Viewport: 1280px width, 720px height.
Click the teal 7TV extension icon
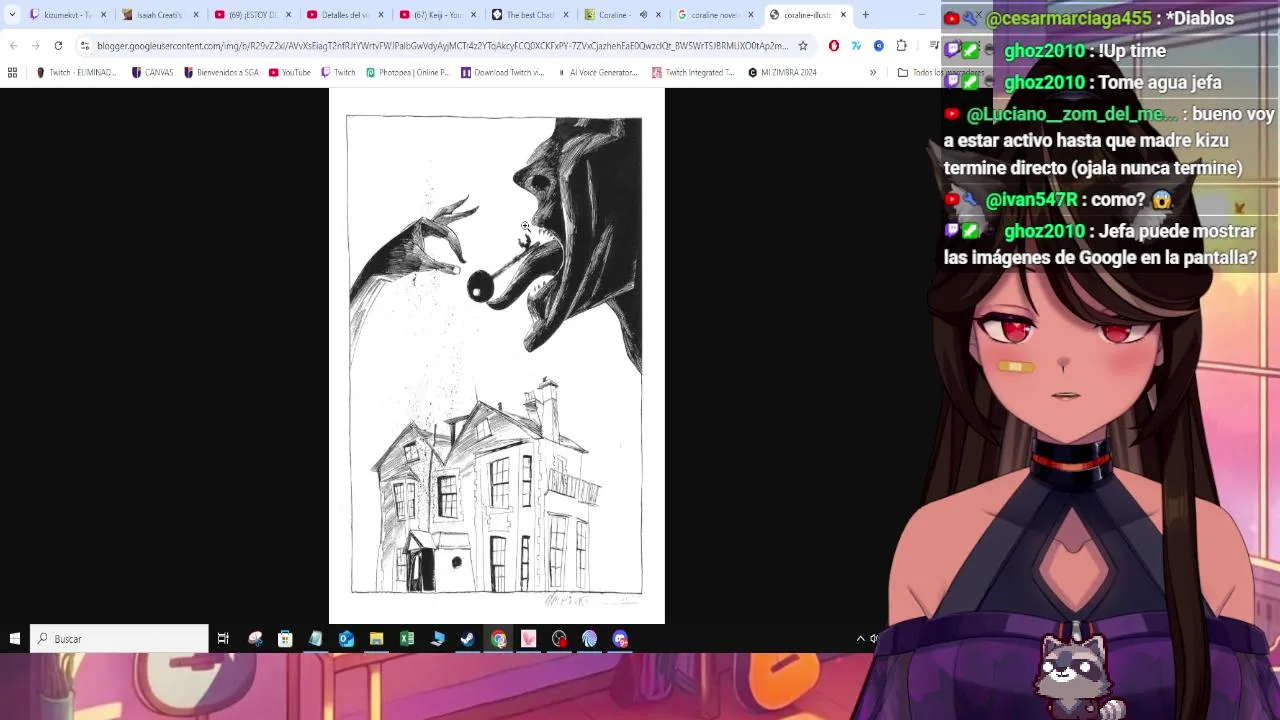[857, 46]
